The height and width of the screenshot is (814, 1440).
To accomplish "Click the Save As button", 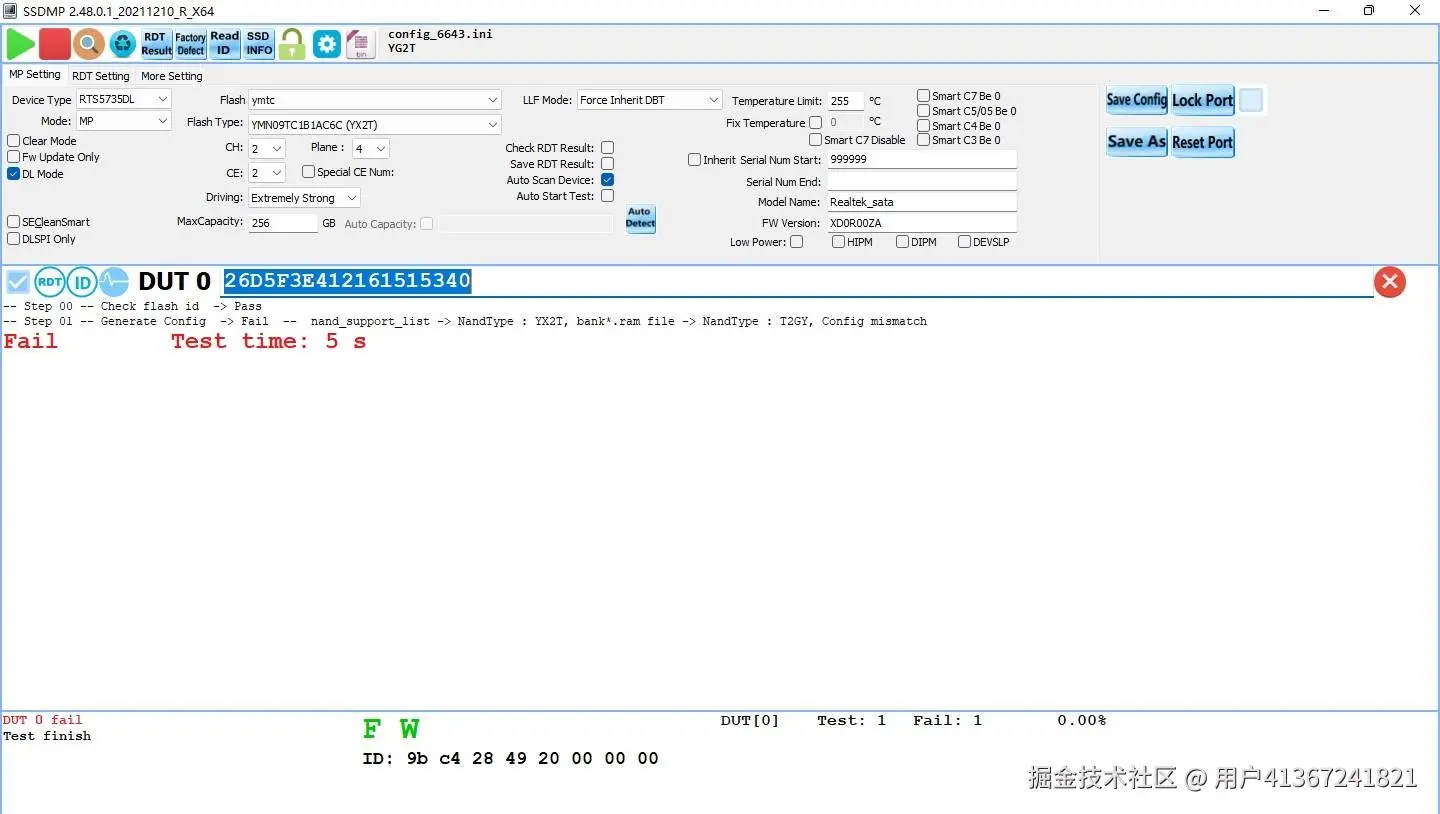I will [x=1137, y=142].
